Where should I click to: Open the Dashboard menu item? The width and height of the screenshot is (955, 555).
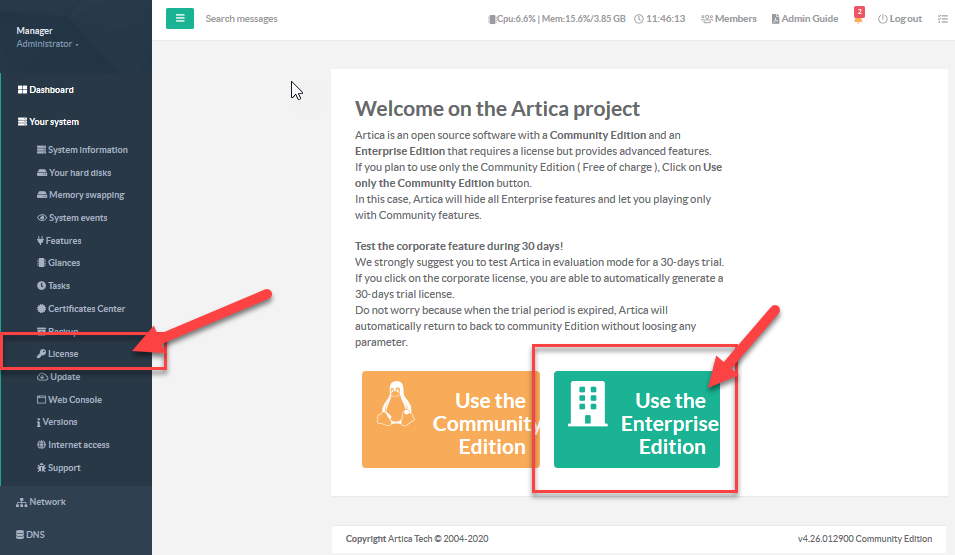coord(46,90)
